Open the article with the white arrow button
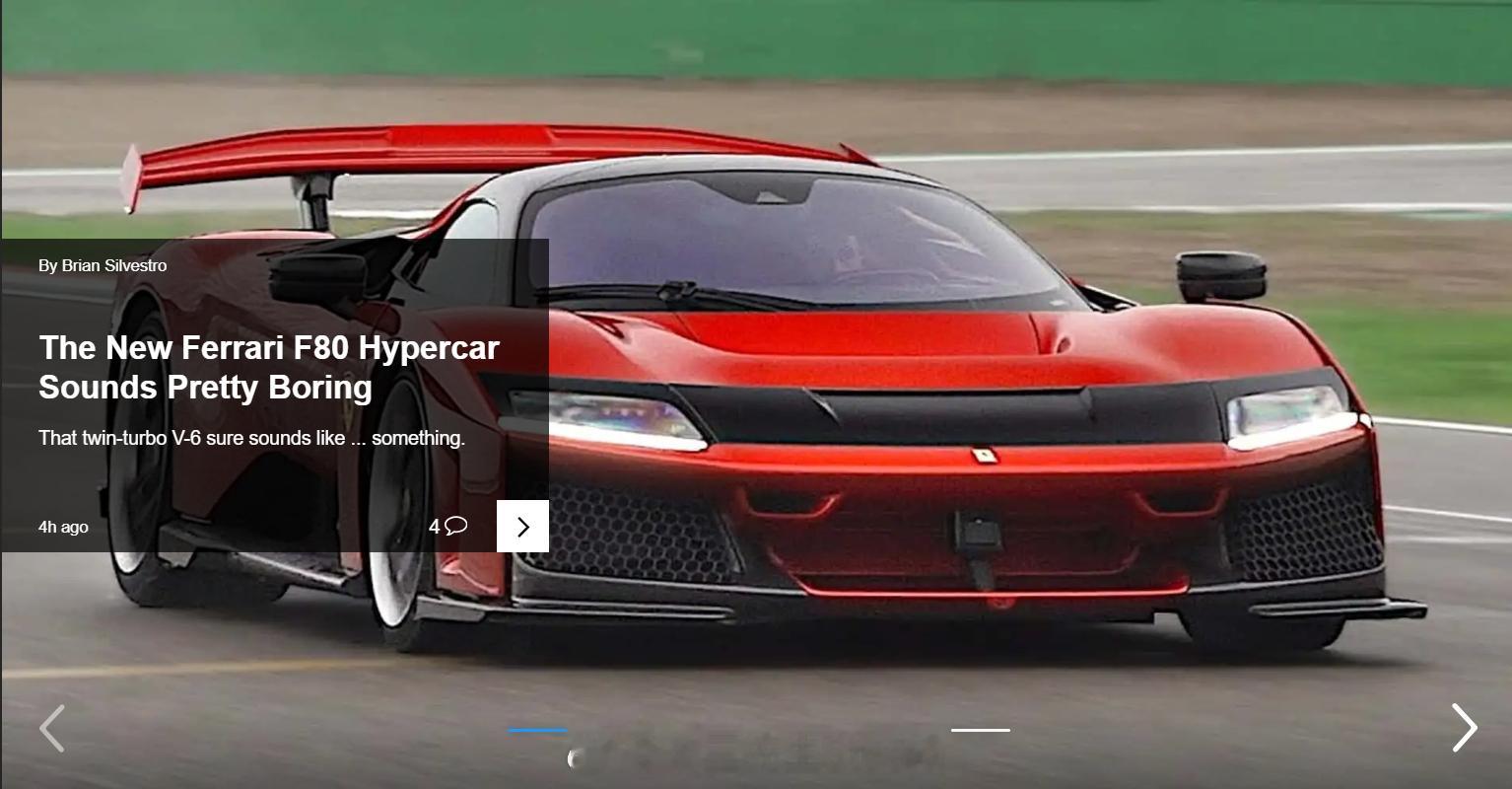Screen dimensions: 1512x789 pos(522,527)
